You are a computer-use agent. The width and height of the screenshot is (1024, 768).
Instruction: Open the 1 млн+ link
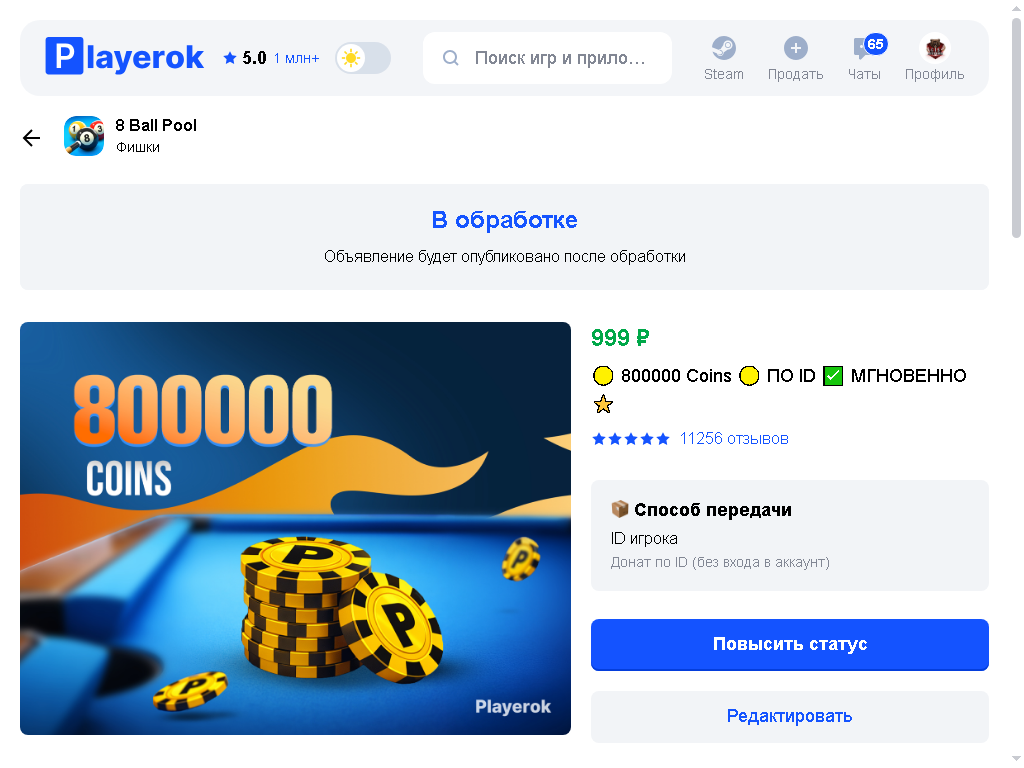click(x=296, y=59)
